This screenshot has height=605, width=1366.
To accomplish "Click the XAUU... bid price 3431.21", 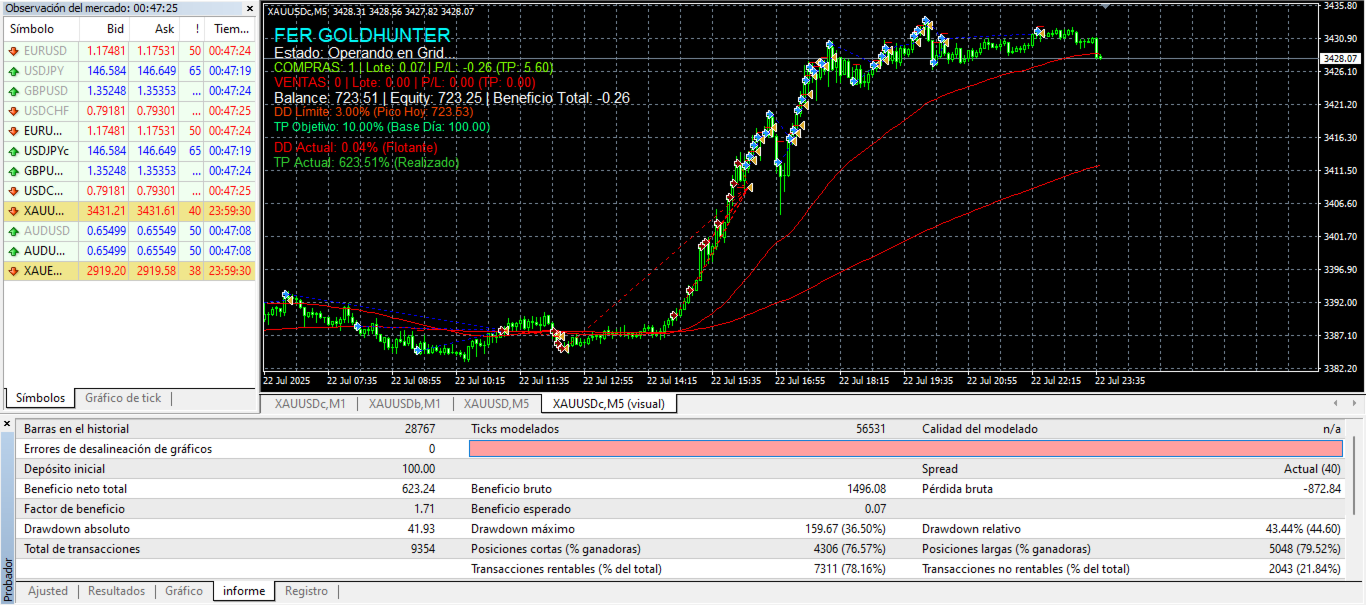I will tap(106, 211).
